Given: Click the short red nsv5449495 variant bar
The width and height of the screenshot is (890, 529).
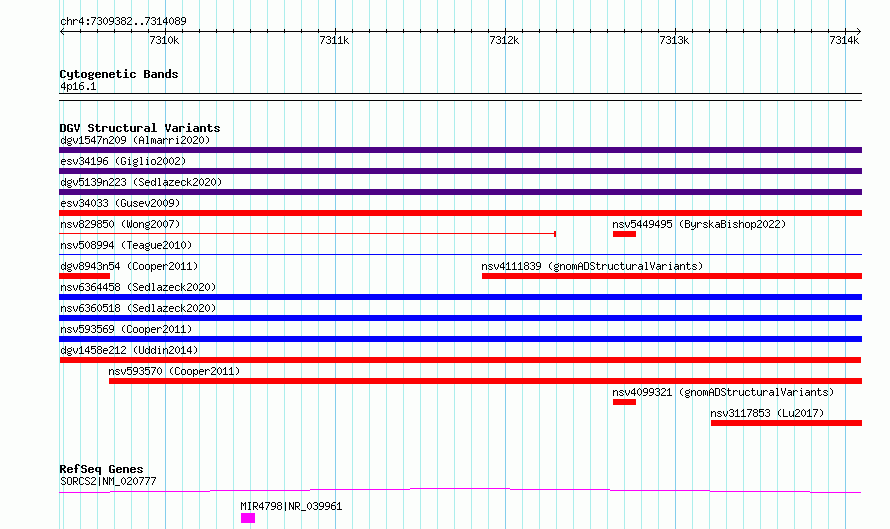Looking at the screenshot, I should pos(624,234).
